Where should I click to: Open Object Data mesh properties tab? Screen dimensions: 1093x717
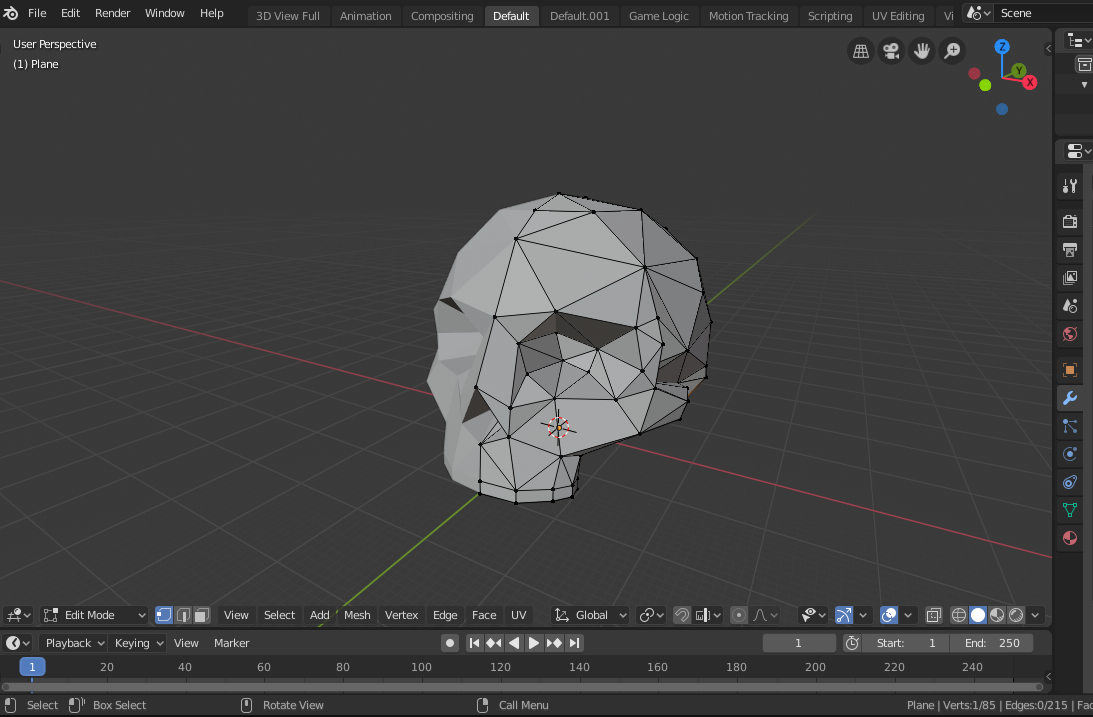coord(1069,510)
